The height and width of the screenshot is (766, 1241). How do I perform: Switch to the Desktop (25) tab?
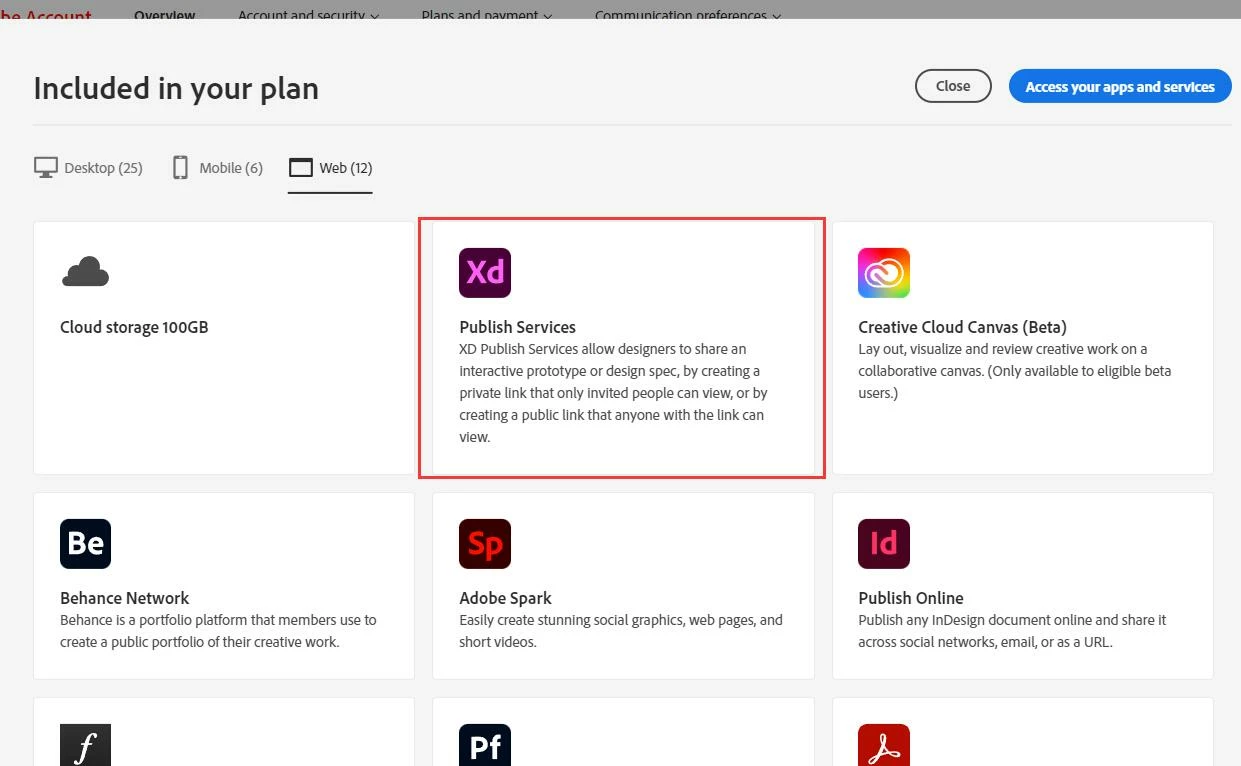pos(88,168)
